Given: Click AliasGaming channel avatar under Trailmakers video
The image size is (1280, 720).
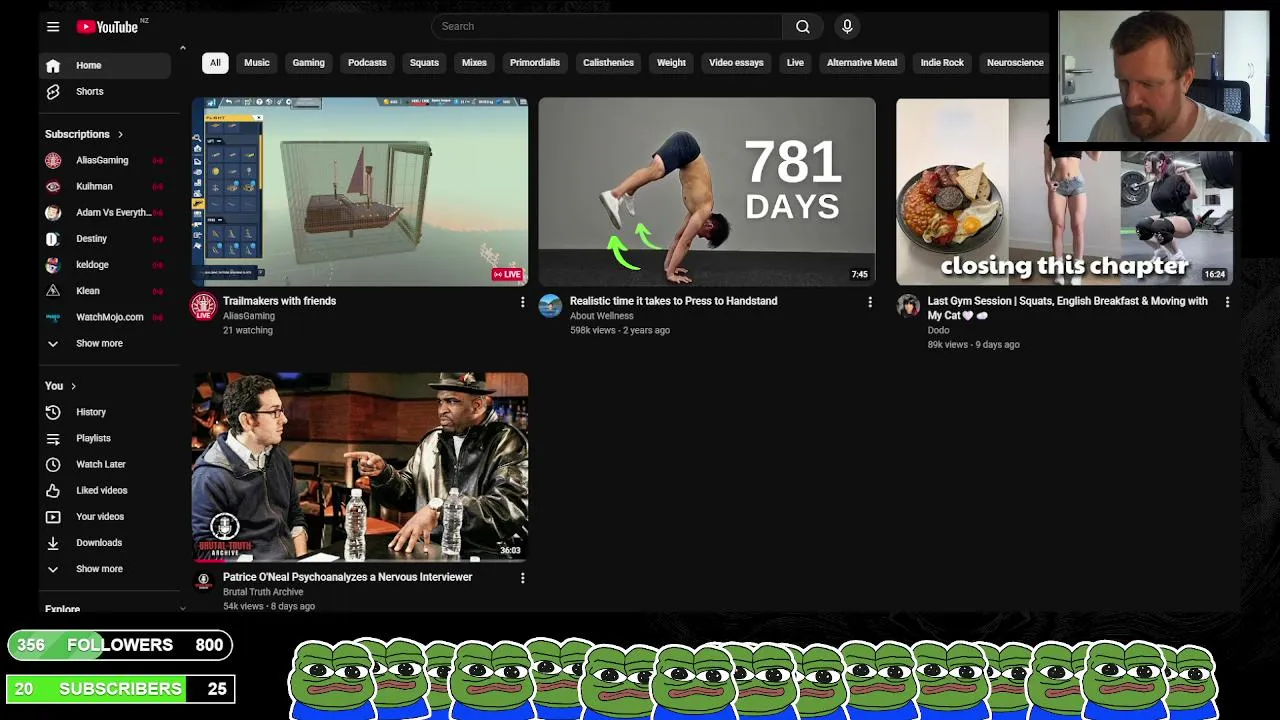Looking at the screenshot, I should click(204, 307).
